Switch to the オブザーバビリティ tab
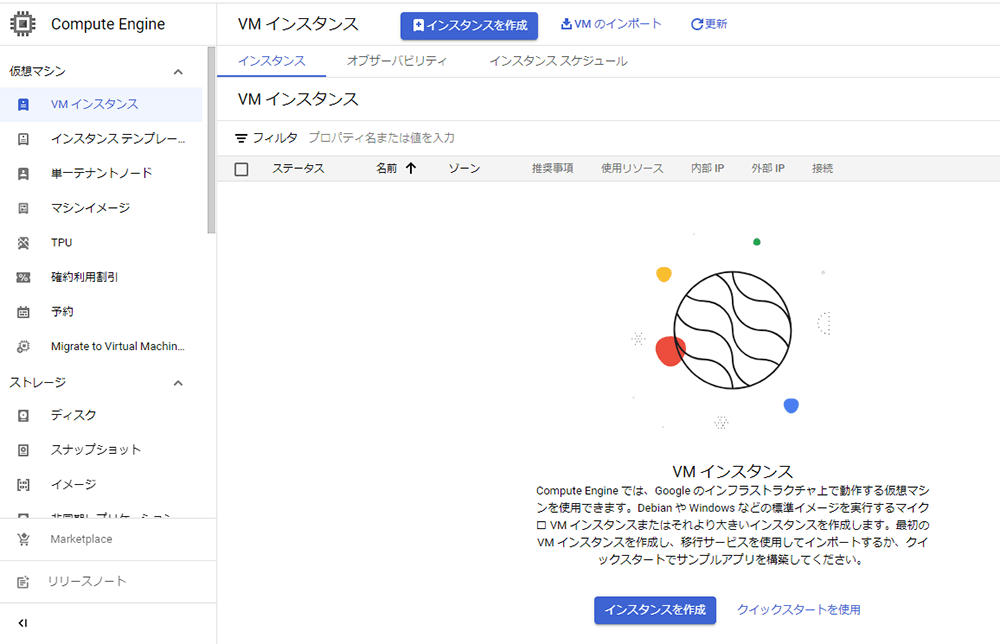Screen dimensions: 1000x644 click(x=397, y=61)
